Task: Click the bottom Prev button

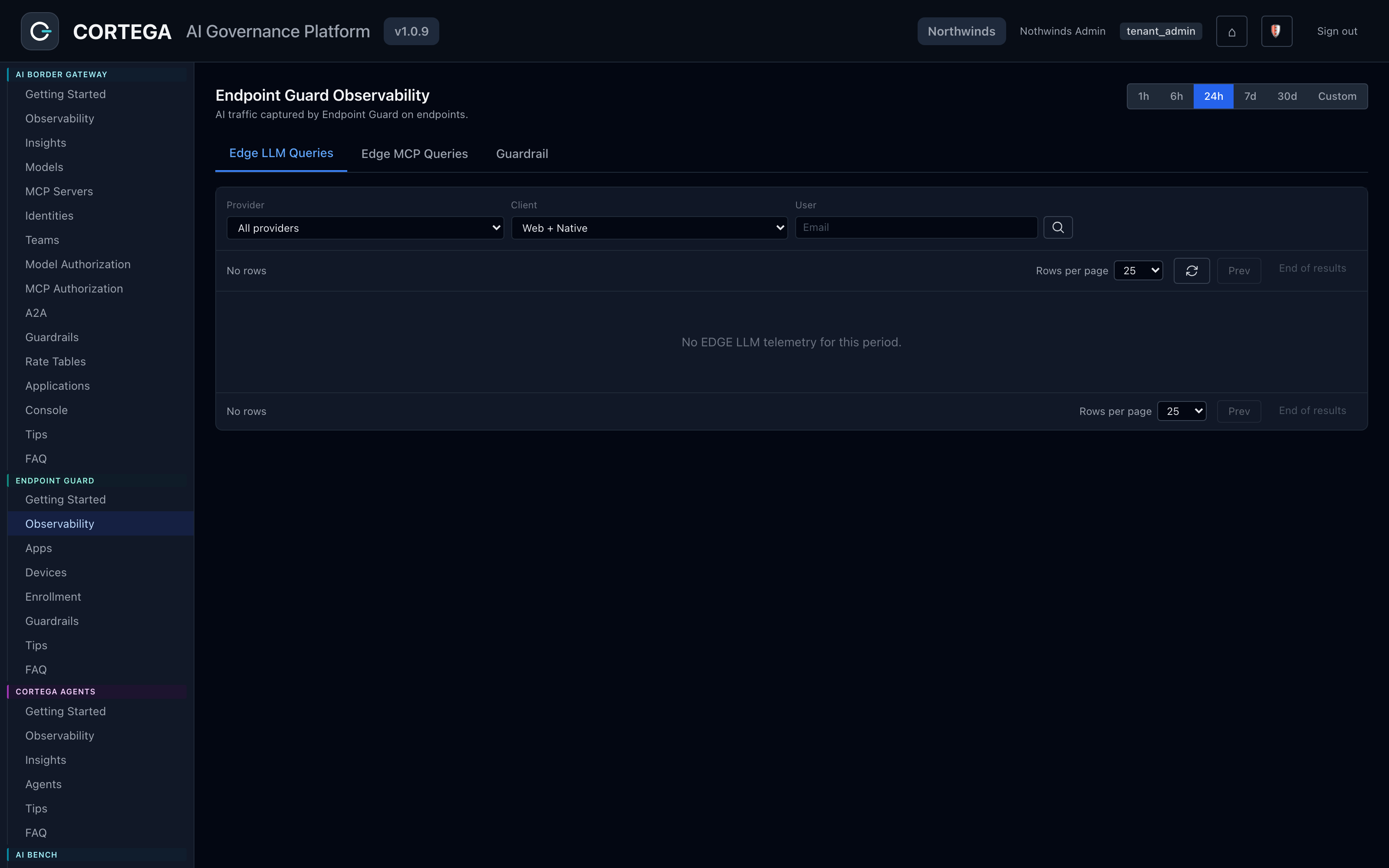Action: [x=1239, y=411]
